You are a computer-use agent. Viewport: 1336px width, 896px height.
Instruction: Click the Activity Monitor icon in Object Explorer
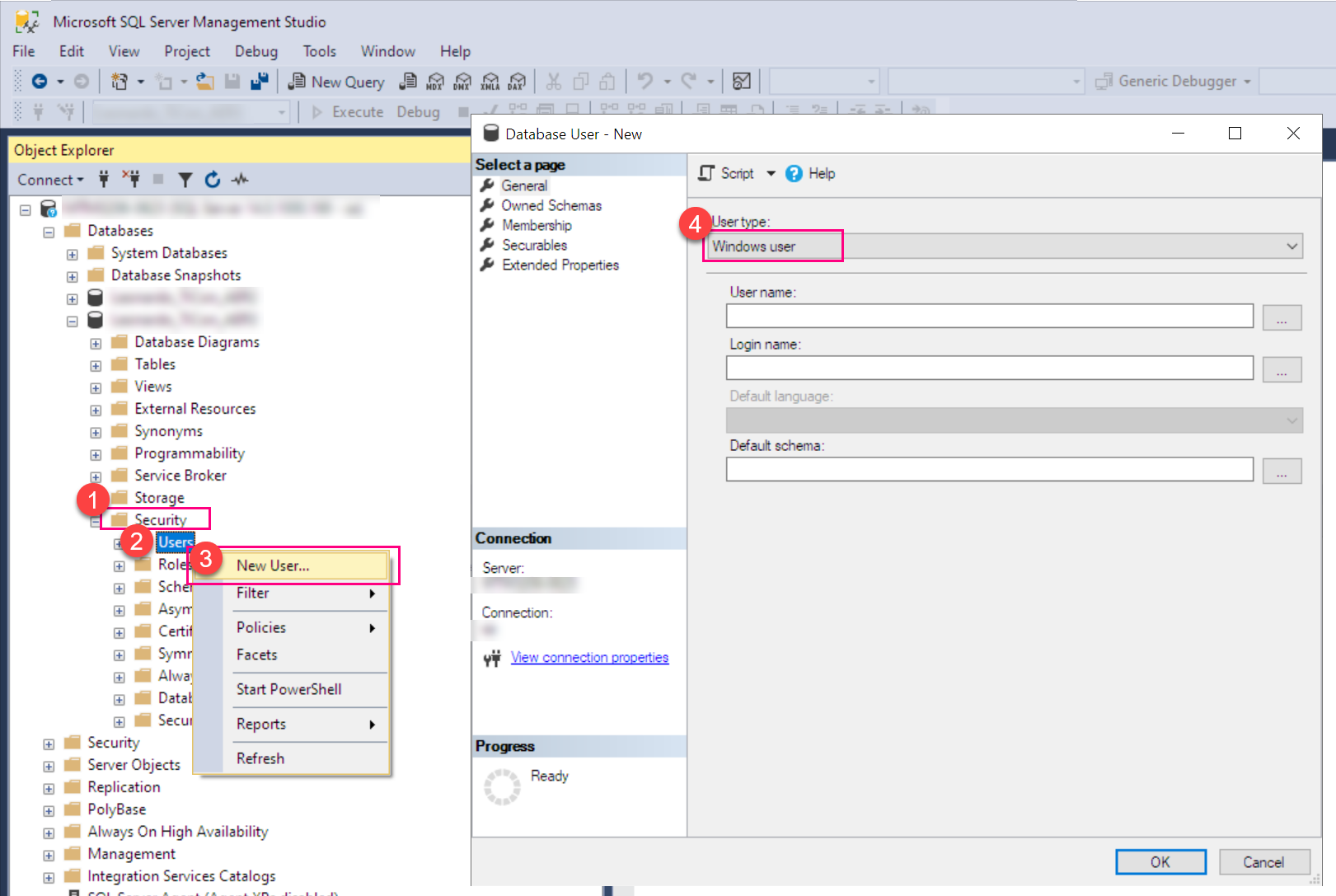coord(240,180)
